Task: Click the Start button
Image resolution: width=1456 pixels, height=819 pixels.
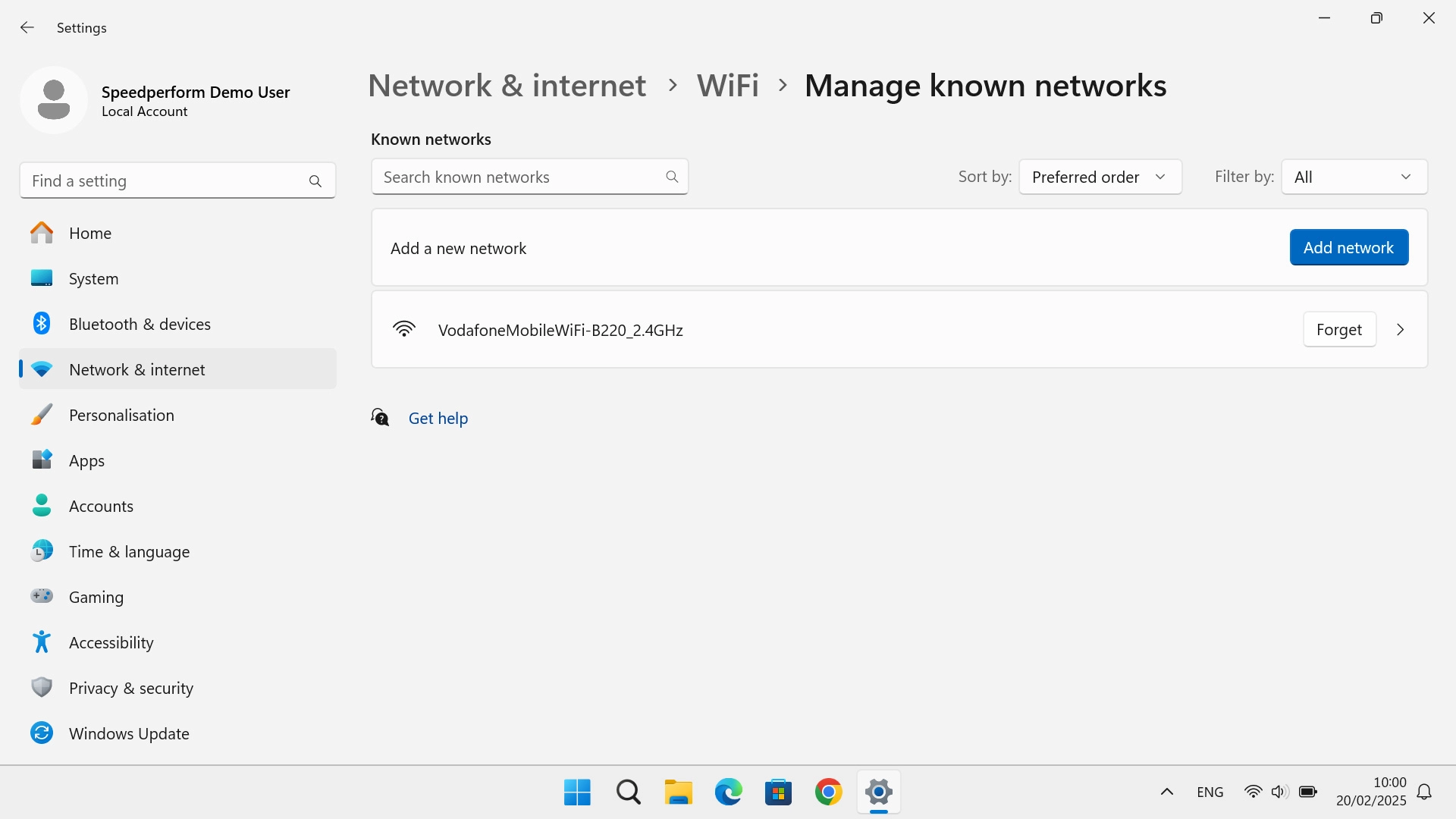Action: point(577,792)
